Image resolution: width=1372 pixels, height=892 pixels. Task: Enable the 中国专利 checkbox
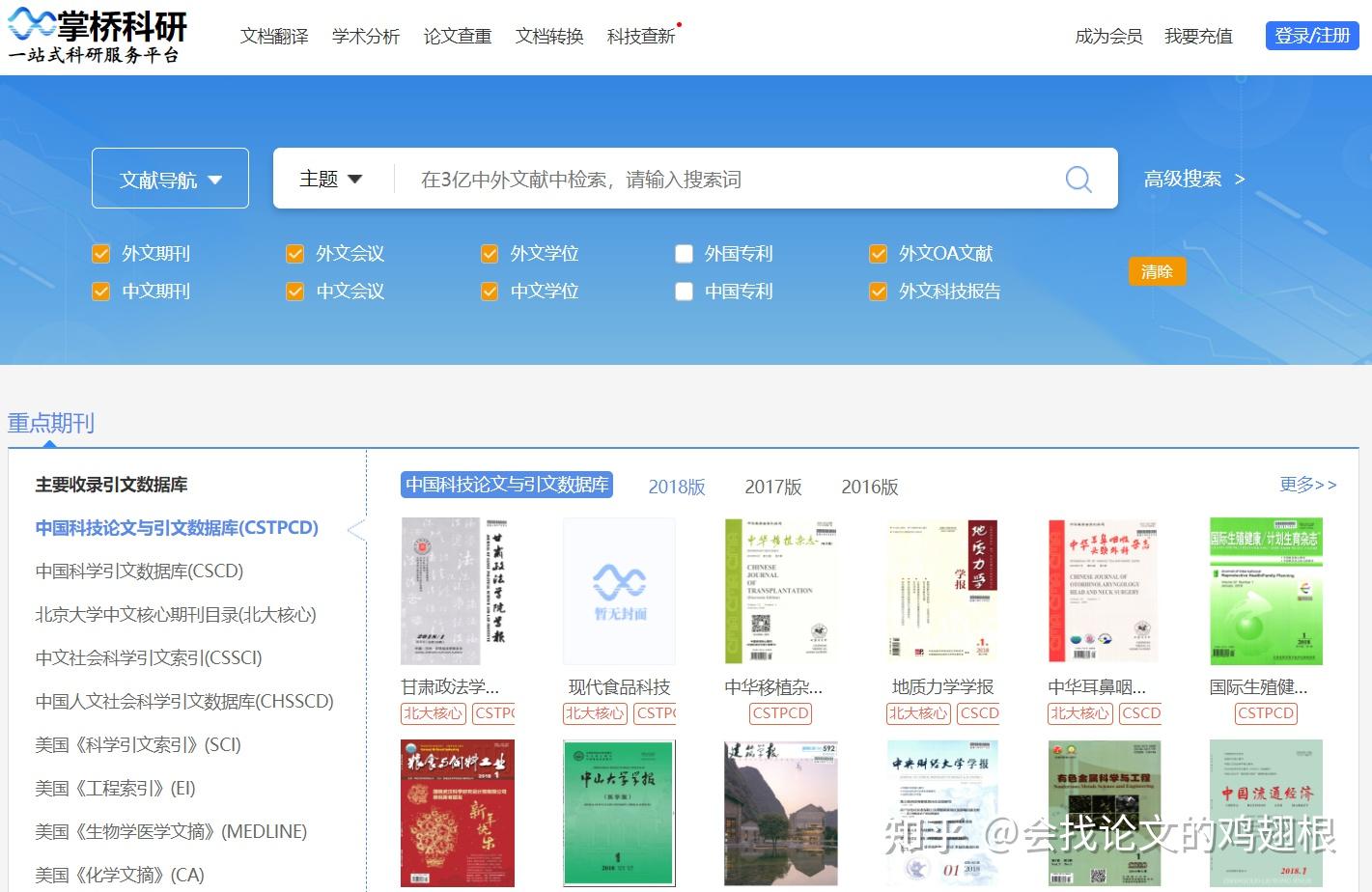pyautogui.click(x=684, y=292)
